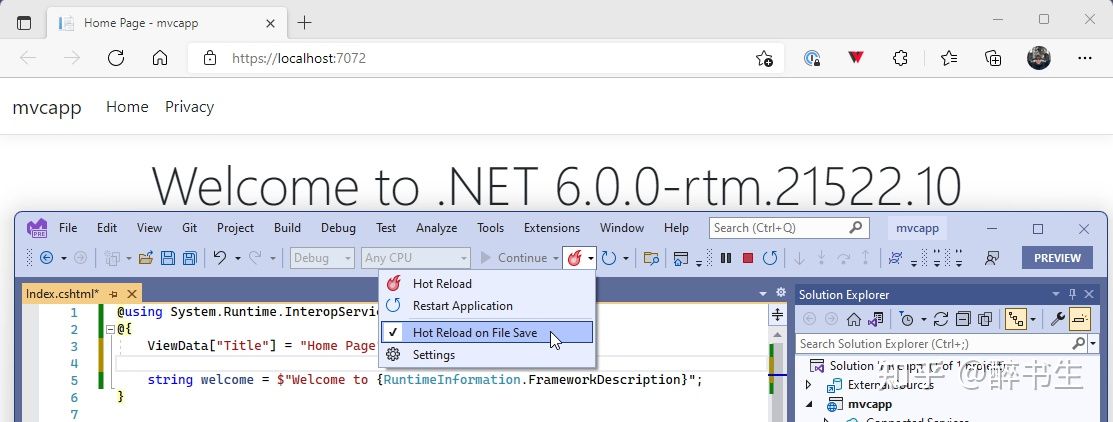Click Solution Explorer Home icon
The height and width of the screenshot is (422, 1113).
(854, 319)
